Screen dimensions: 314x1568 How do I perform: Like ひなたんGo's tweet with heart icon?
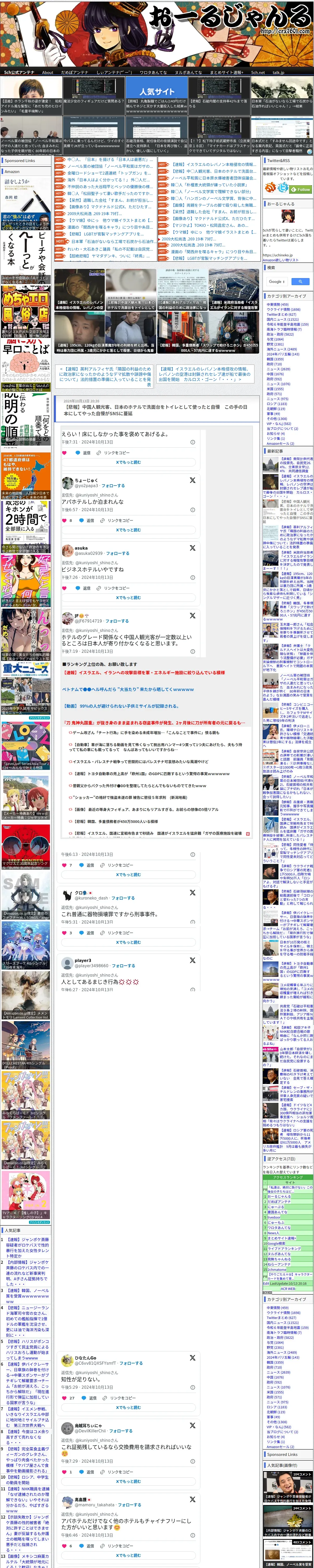64,1398
